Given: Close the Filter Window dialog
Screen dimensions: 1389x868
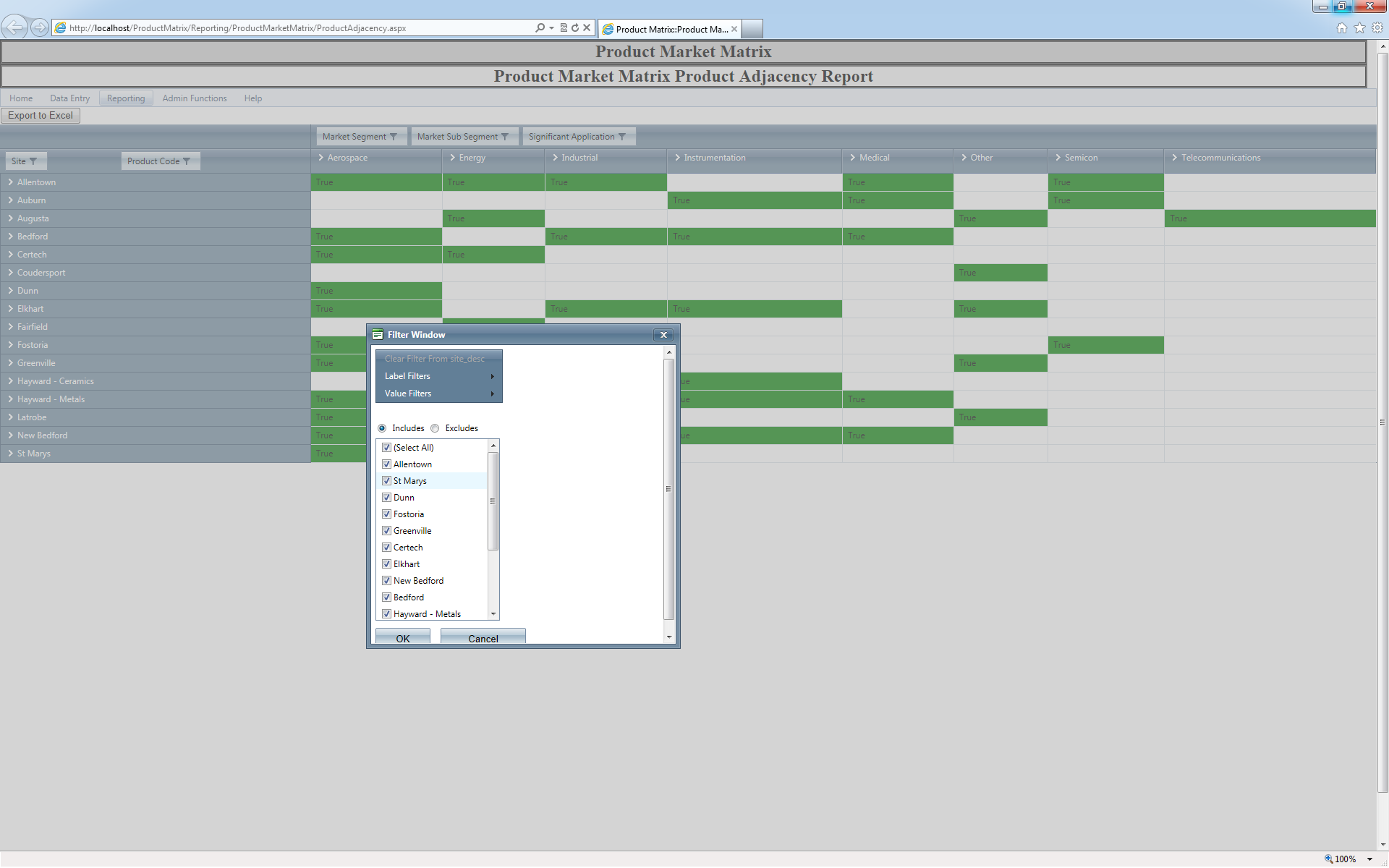Looking at the screenshot, I should coord(663,335).
